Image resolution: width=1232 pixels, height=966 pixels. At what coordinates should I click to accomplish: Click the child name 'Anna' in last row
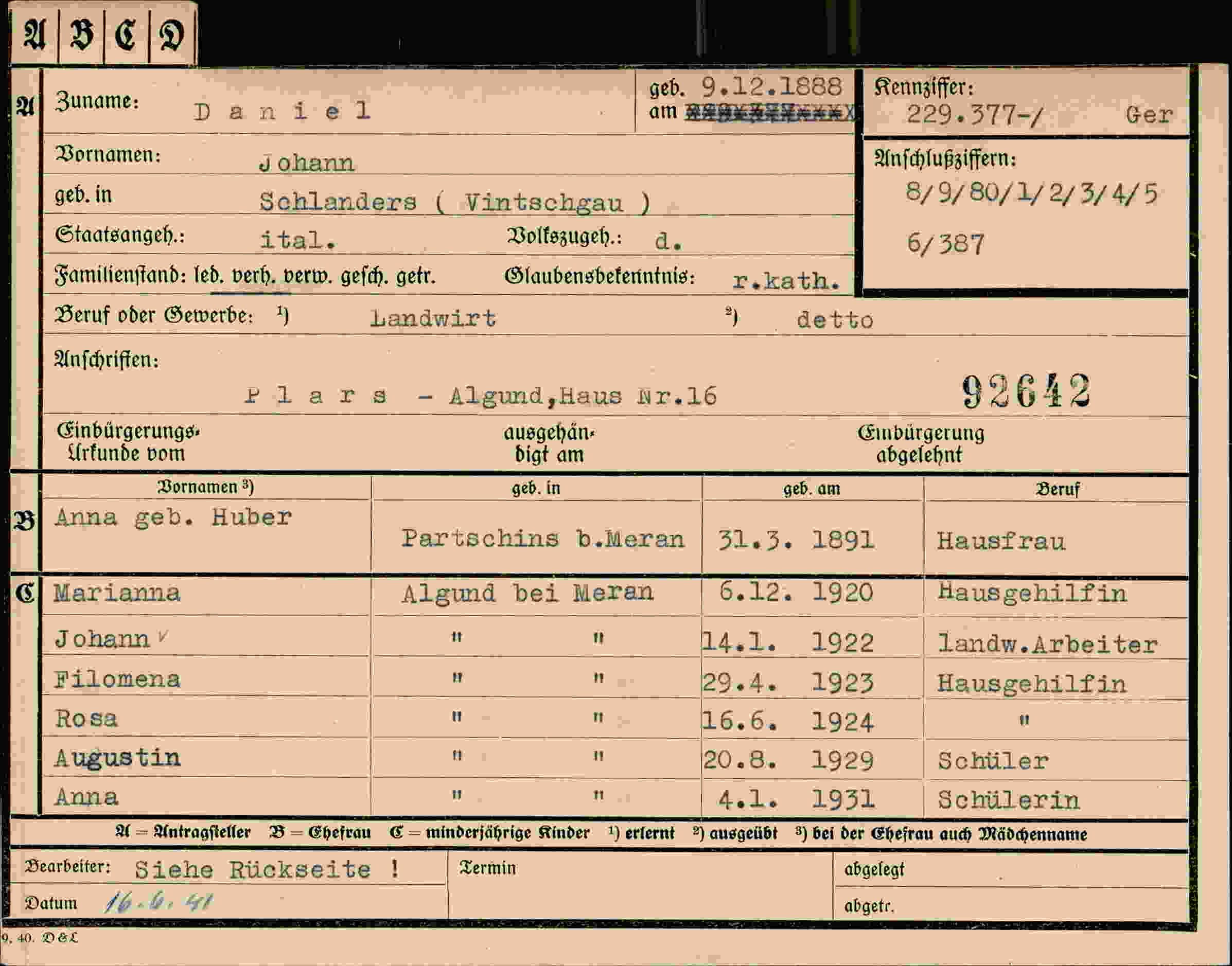pos(86,797)
